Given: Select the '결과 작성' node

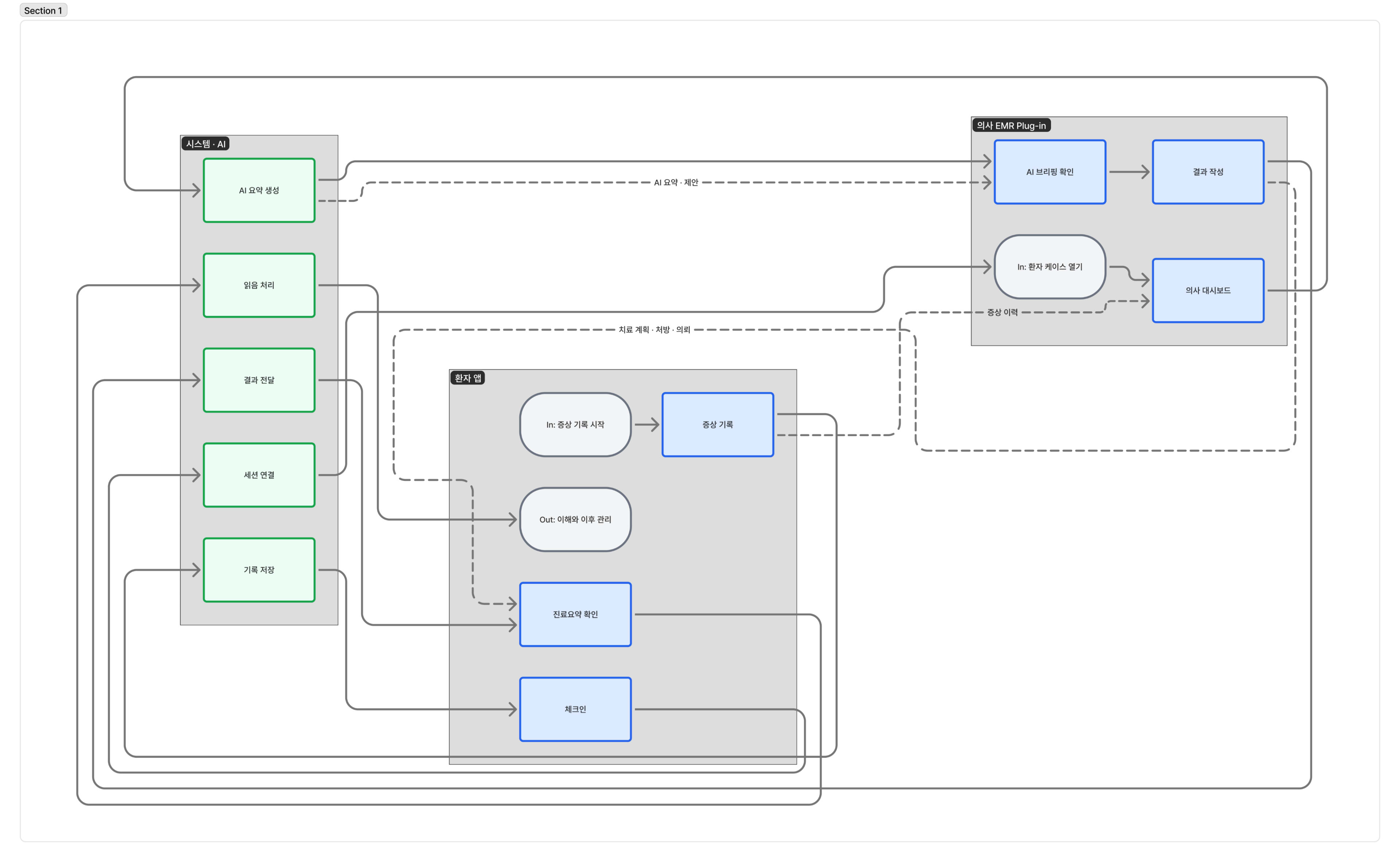Looking at the screenshot, I should coord(1208,172).
